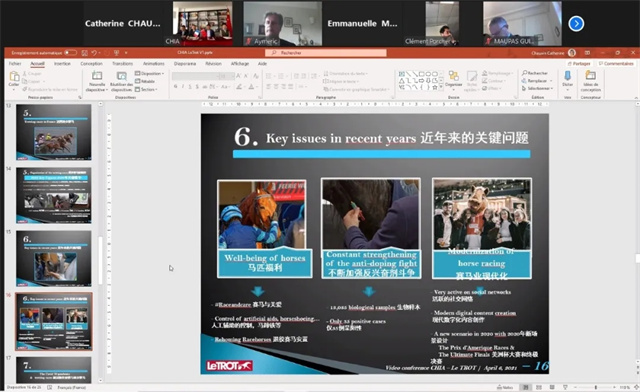Click blue next-participants arrow in video strip
This screenshot has height=392, width=640.
coord(576,24)
